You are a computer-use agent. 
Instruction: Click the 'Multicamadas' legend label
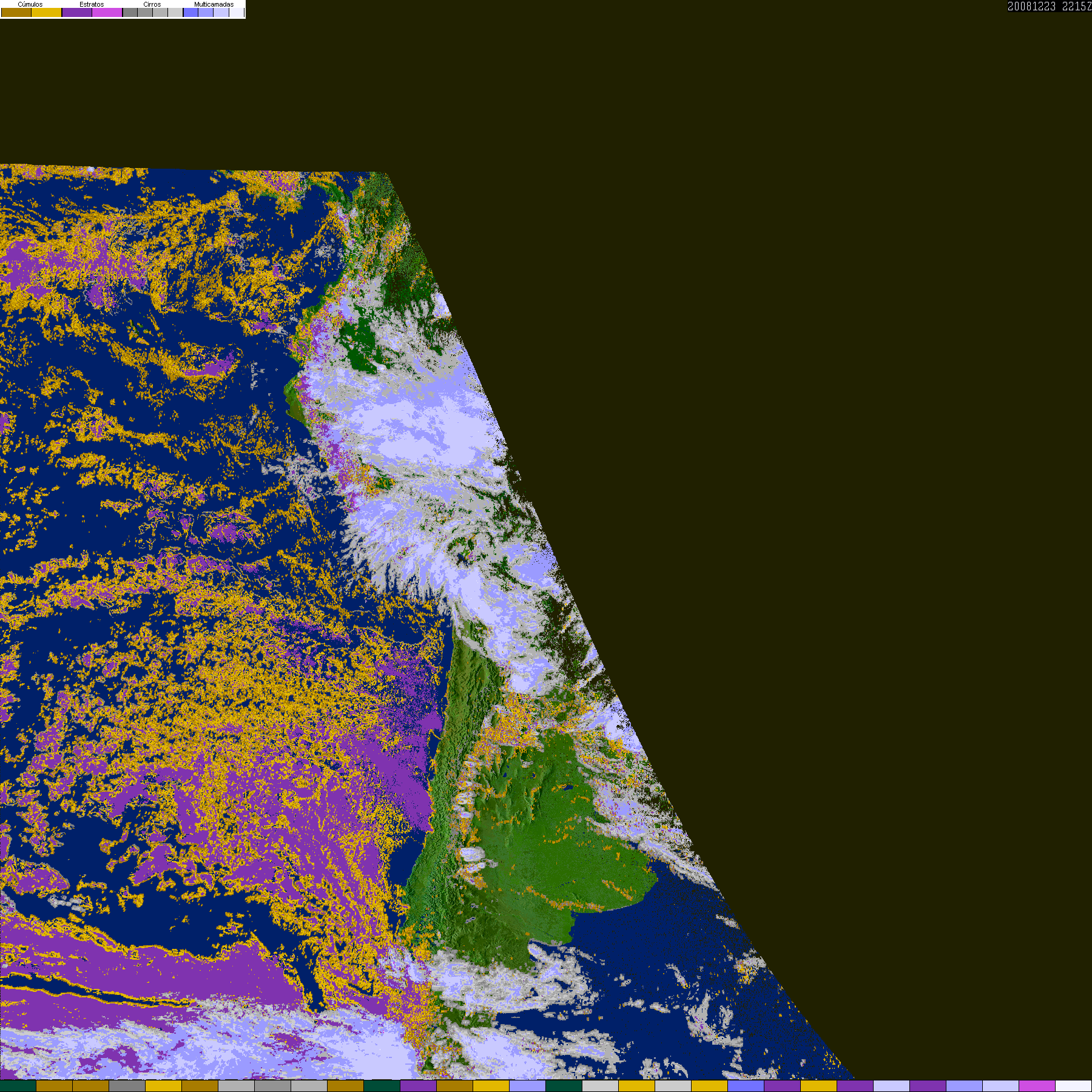point(214,4)
